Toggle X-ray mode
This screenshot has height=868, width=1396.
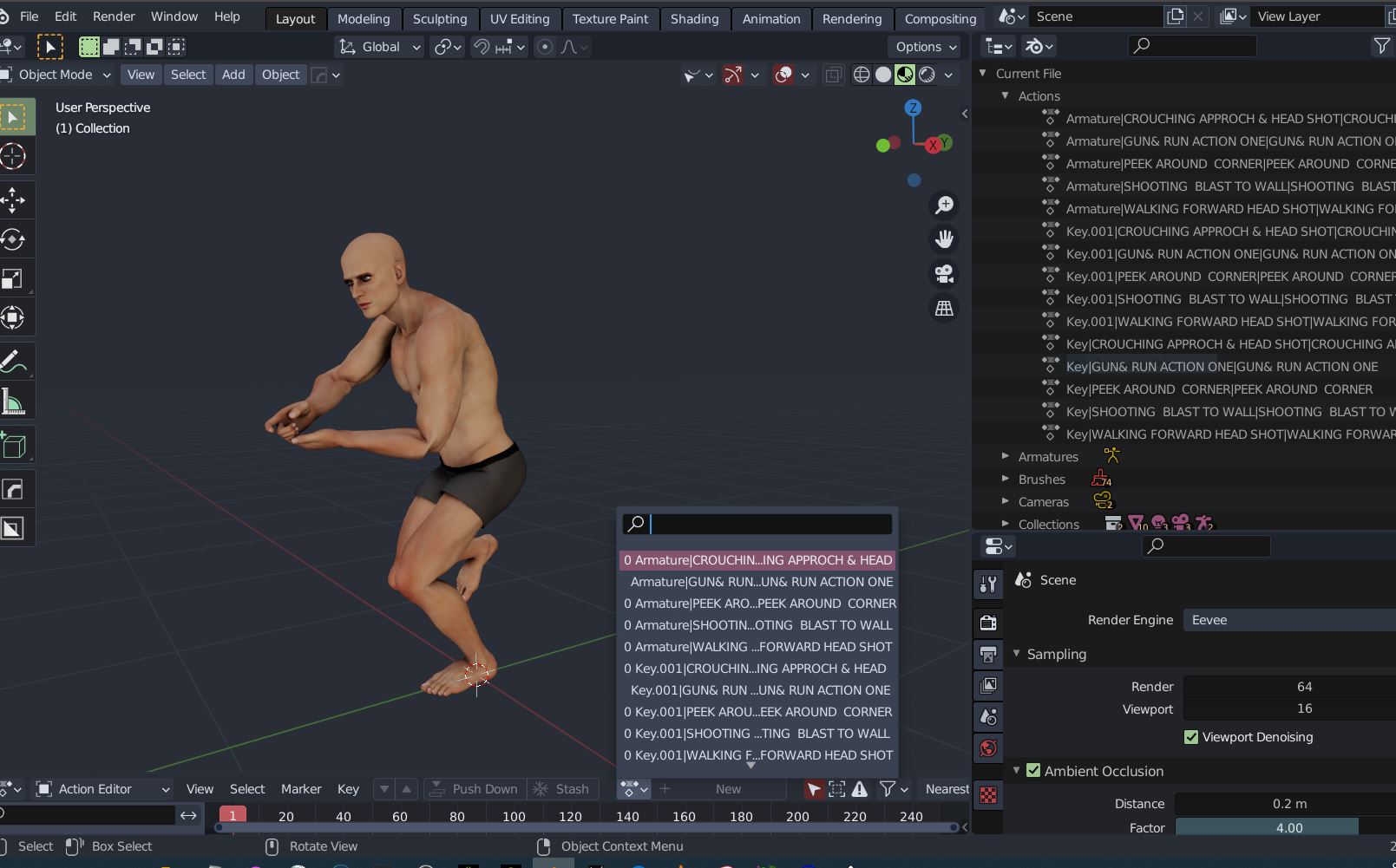[833, 75]
